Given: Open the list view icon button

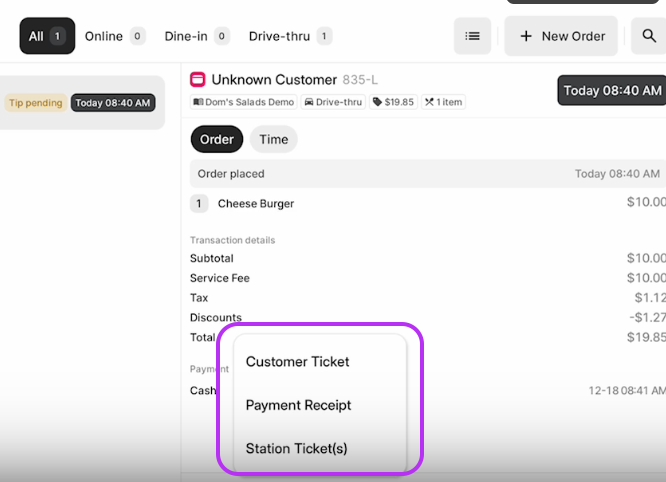Looking at the screenshot, I should tap(472, 36).
